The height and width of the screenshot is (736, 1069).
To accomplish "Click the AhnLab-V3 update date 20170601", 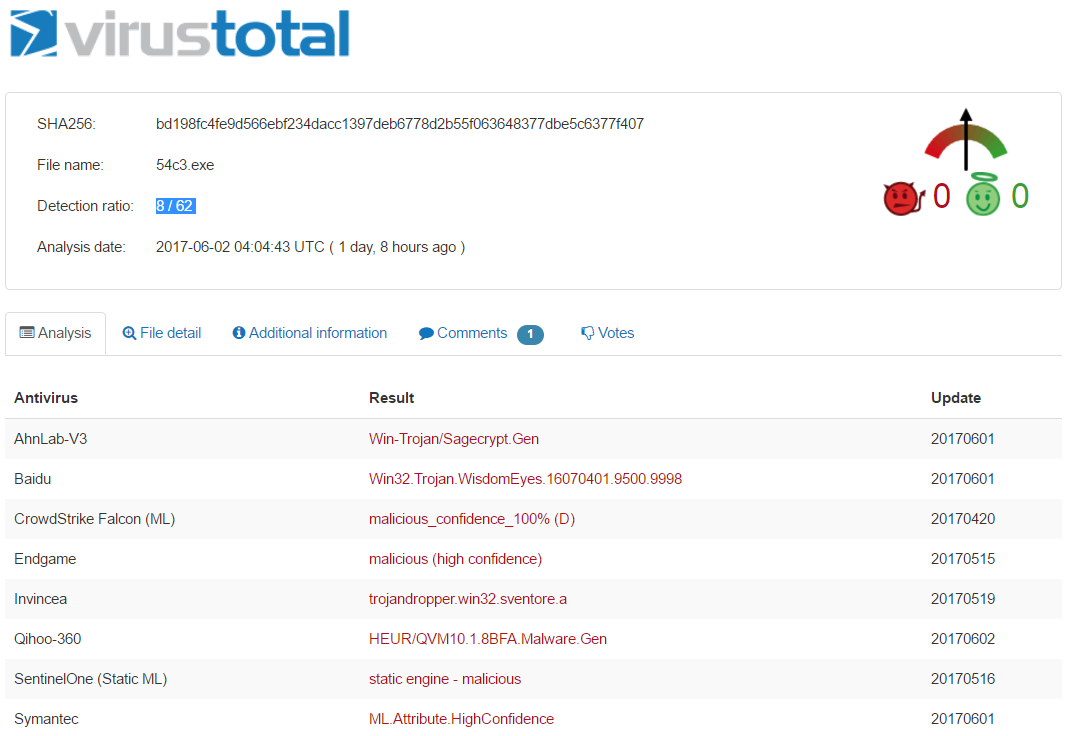I will pyautogui.click(x=963, y=439).
